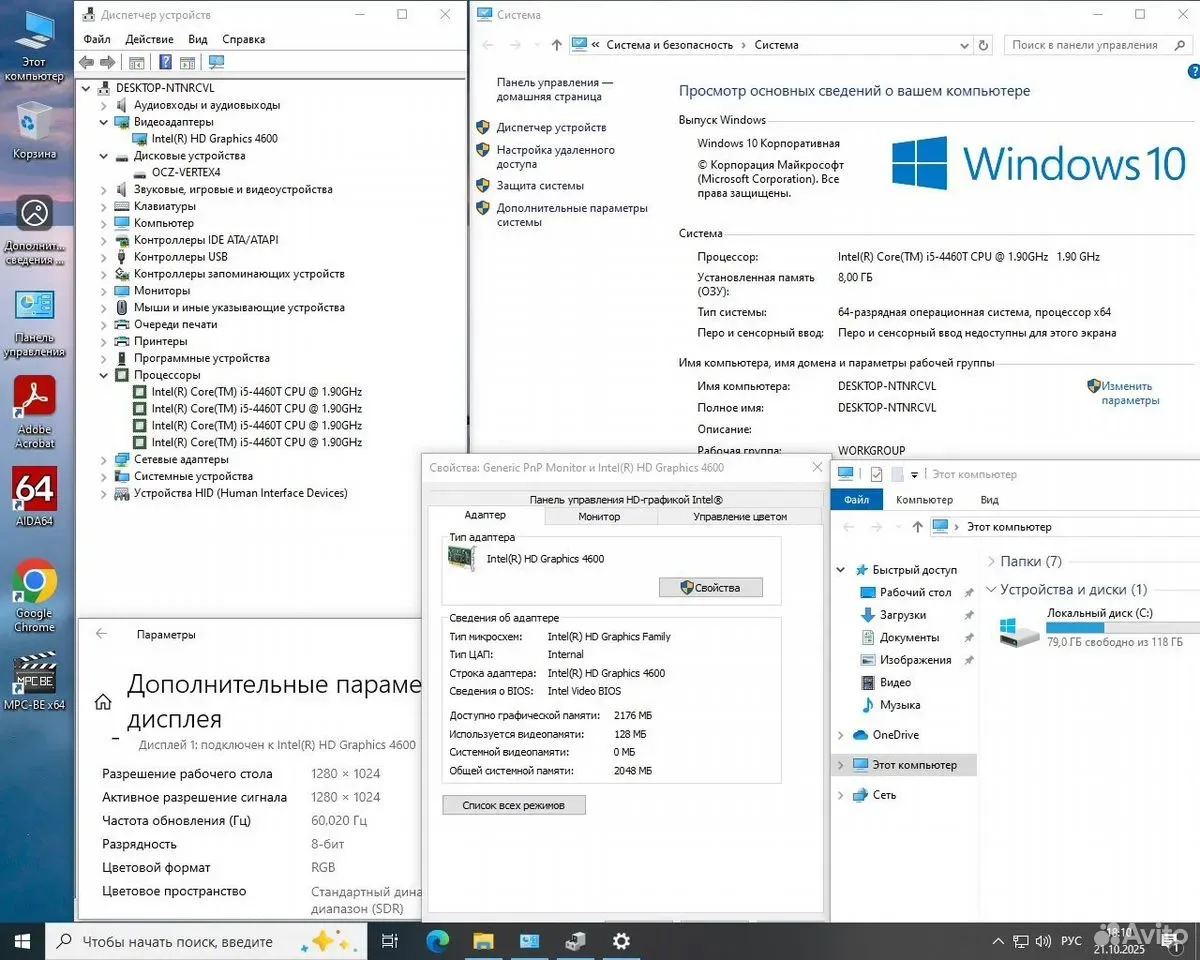This screenshot has width=1200, height=960.
Task: Click the Back arrow in Device Manager toolbar
Action: (x=87, y=62)
